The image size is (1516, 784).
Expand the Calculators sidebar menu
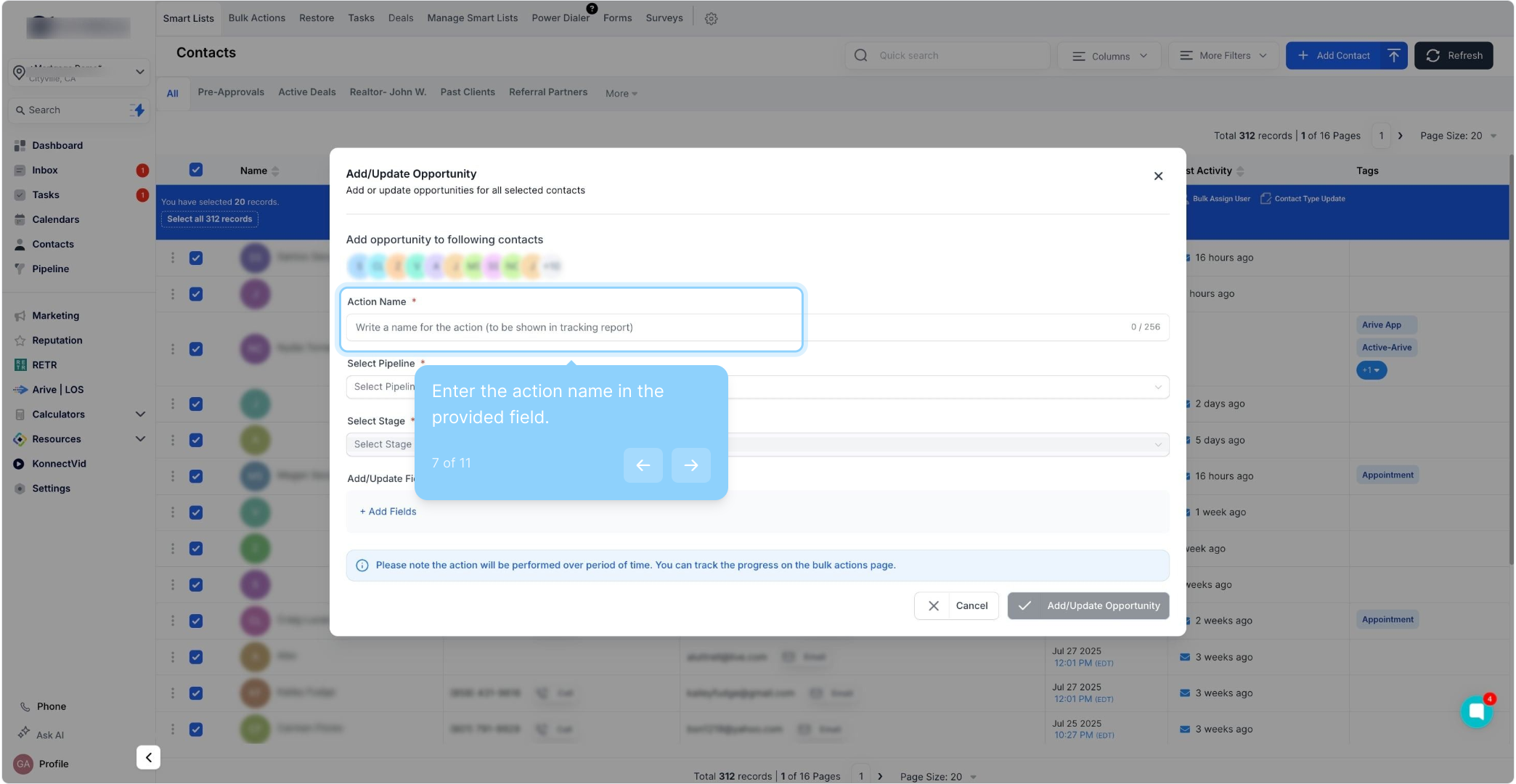click(140, 415)
